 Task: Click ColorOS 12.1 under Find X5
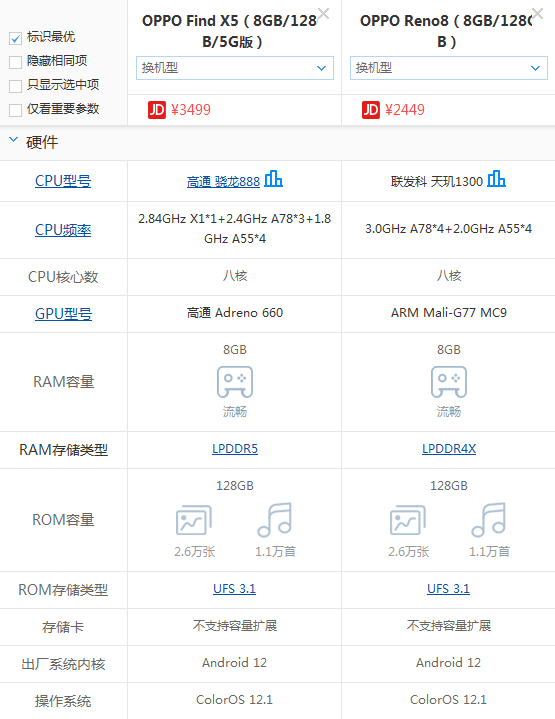click(x=234, y=700)
